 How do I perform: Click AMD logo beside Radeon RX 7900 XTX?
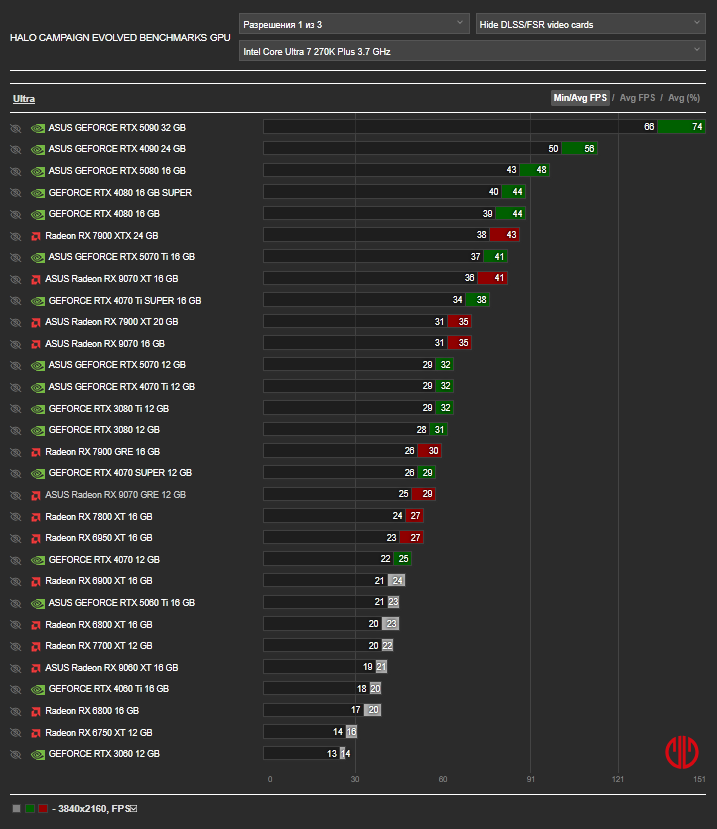pyautogui.click(x=36, y=236)
